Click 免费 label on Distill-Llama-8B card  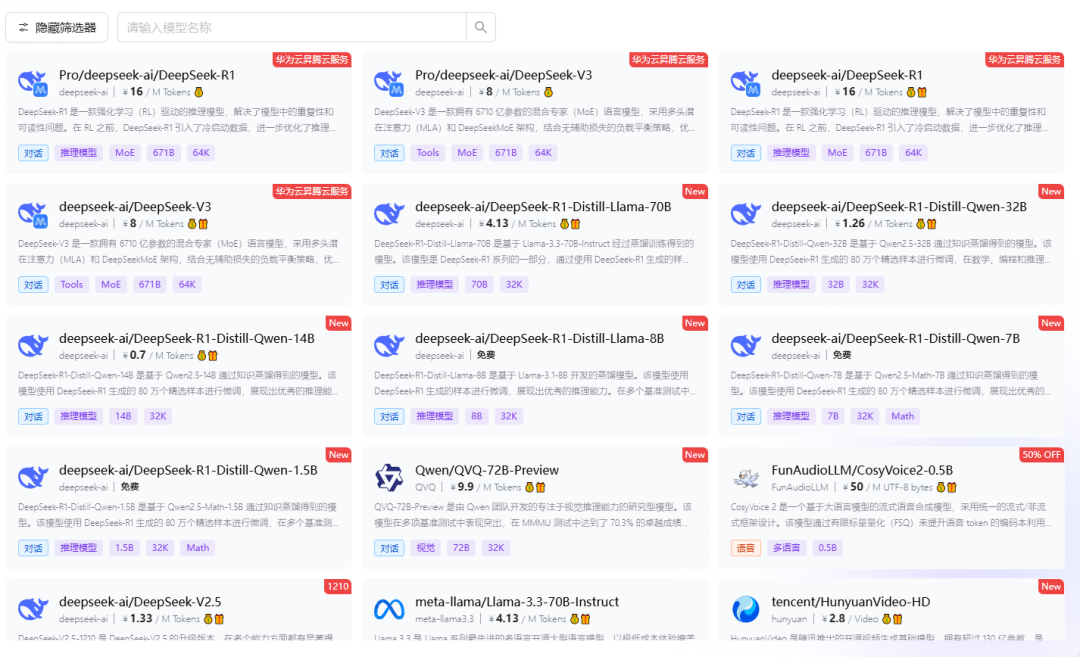486,355
